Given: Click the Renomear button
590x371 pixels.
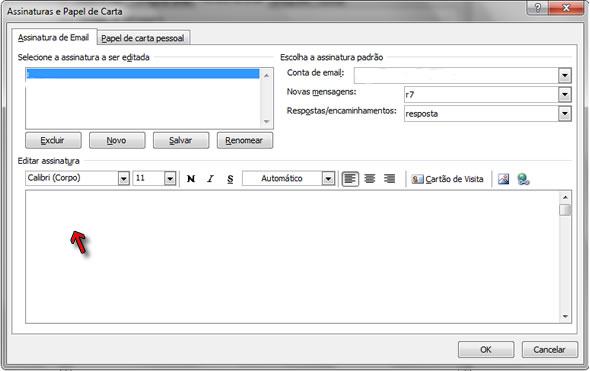Looking at the screenshot, I should coord(245,140).
